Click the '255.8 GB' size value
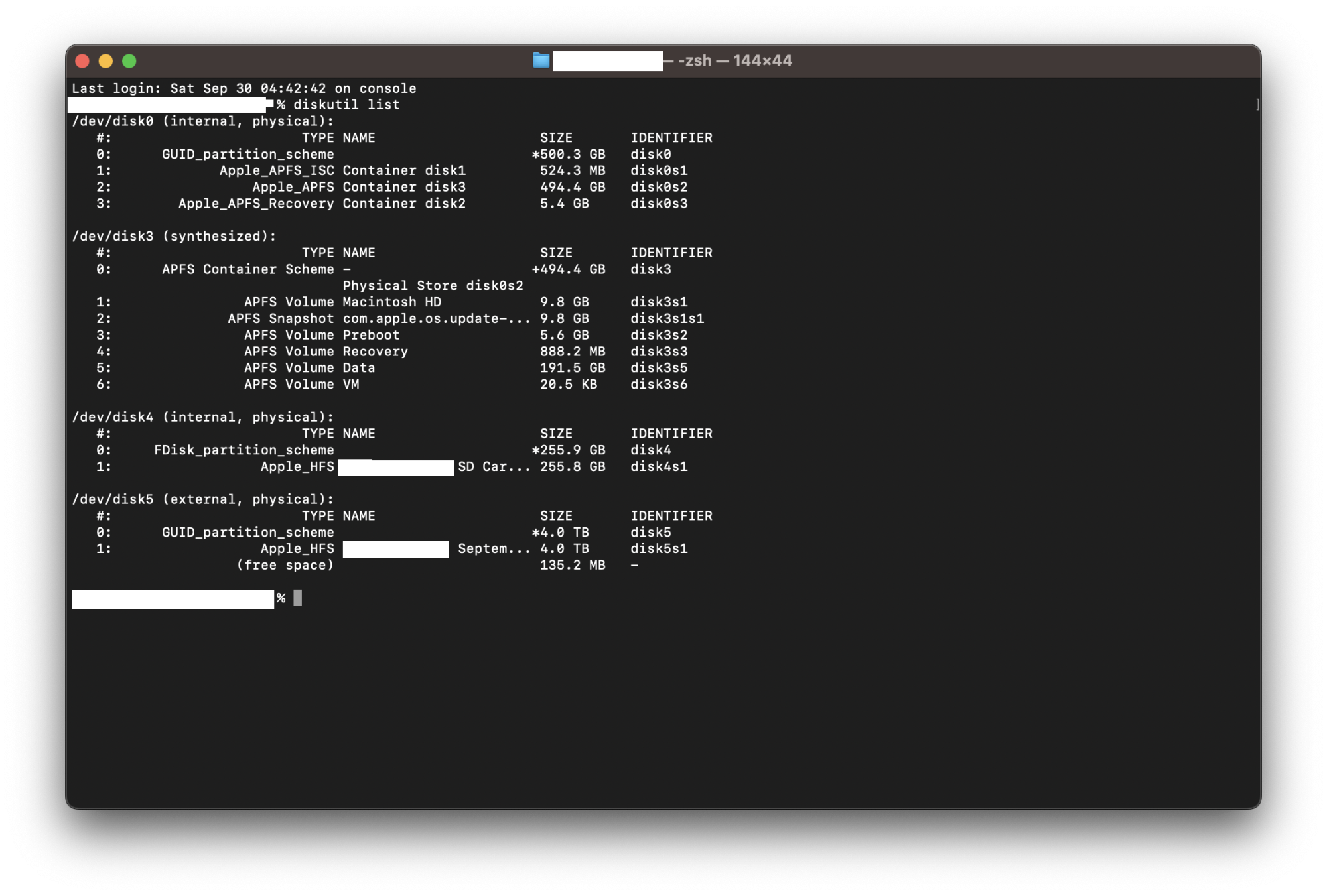The height and width of the screenshot is (896, 1327). click(x=573, y=467)
